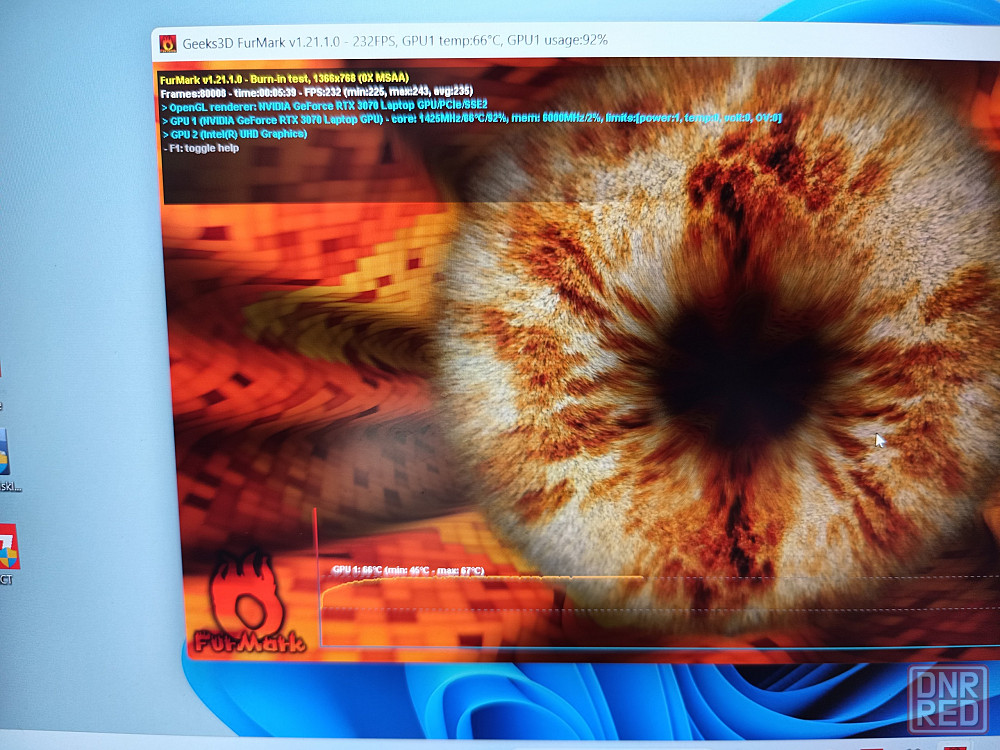Viewport: 1000px width, 750px height.
Task: Click the GPU 1 temperature graph label
Action: (x=408, y=570)
